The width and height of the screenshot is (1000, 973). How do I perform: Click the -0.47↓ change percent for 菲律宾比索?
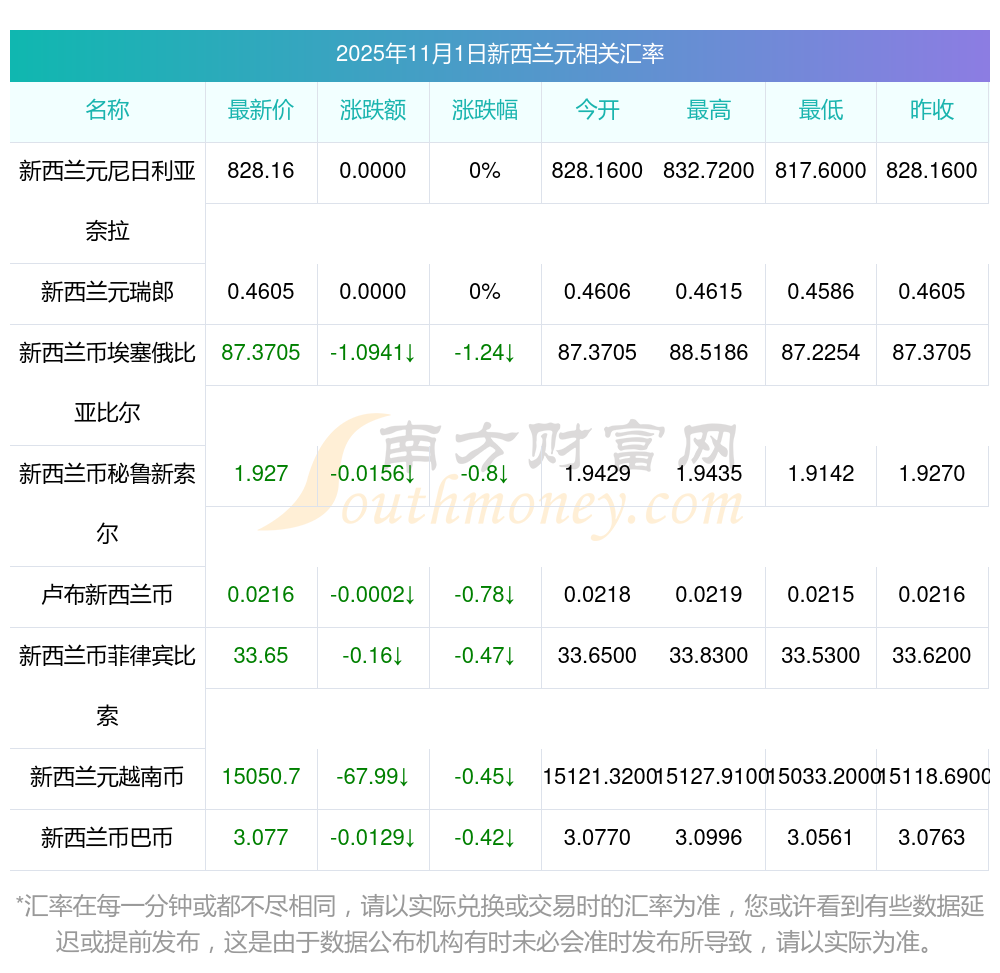pos(485,656)
